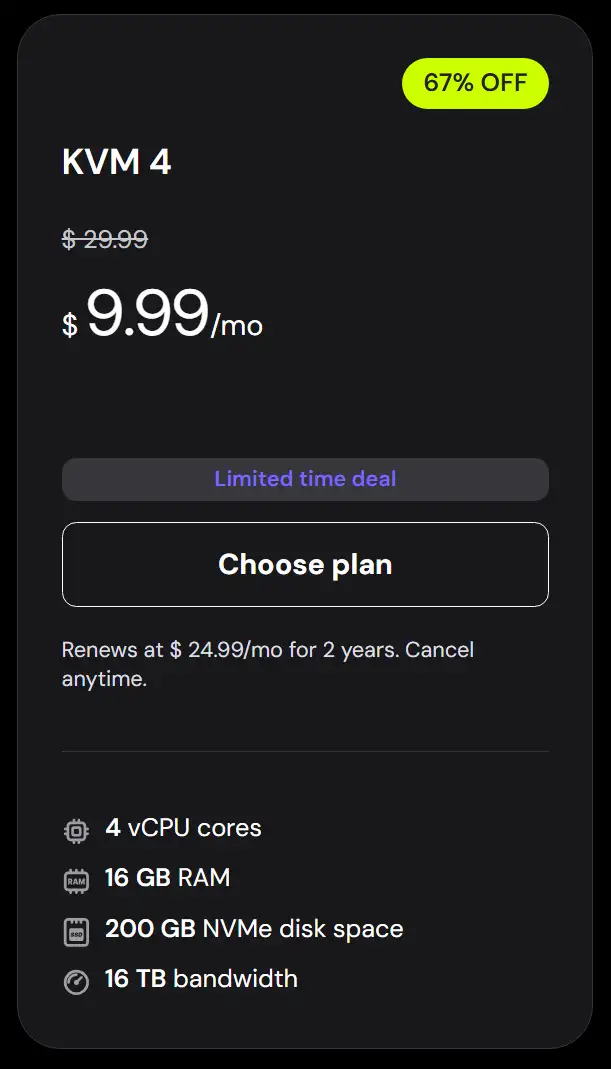Screen dimensions: 611x1069
Task: Click the large 9.99 price figure
Action: point(147,314)
